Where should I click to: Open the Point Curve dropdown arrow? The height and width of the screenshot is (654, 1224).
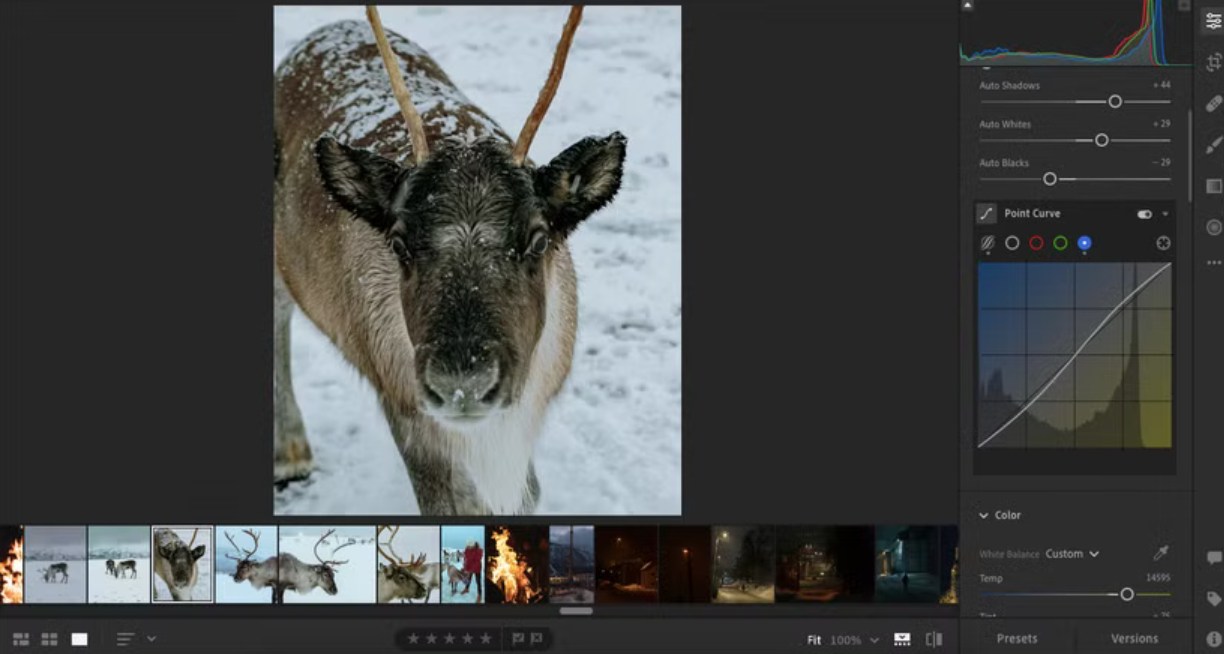pyautogui.click(x=1165, y=214)
